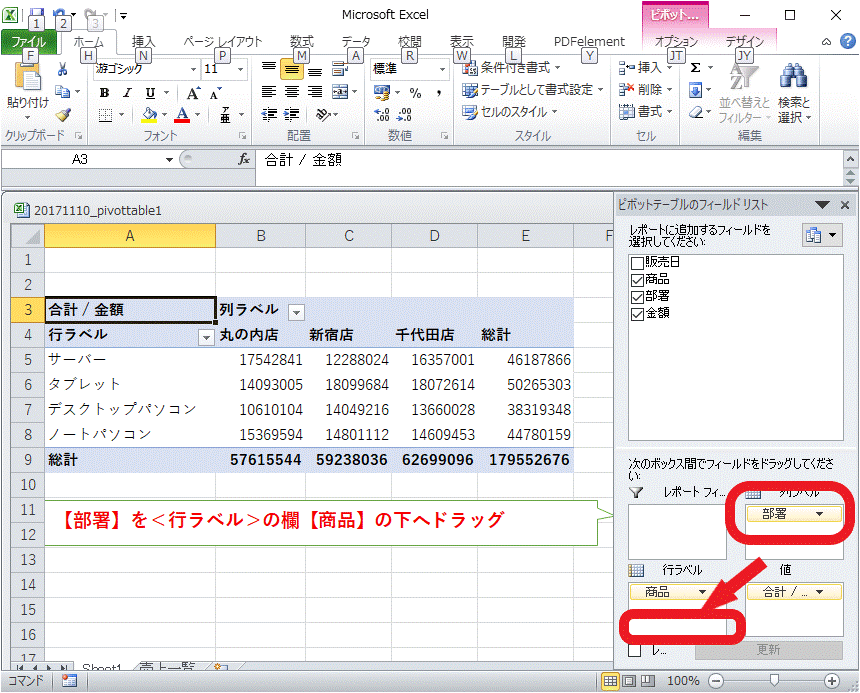Check the 販売日 field checkbox

pyautogui.click(x=637, y=262)
